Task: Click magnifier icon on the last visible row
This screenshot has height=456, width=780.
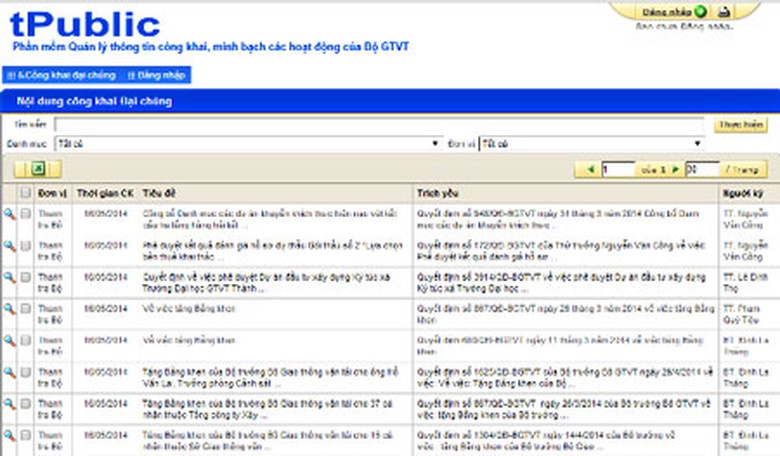Action: click(9, 435)
